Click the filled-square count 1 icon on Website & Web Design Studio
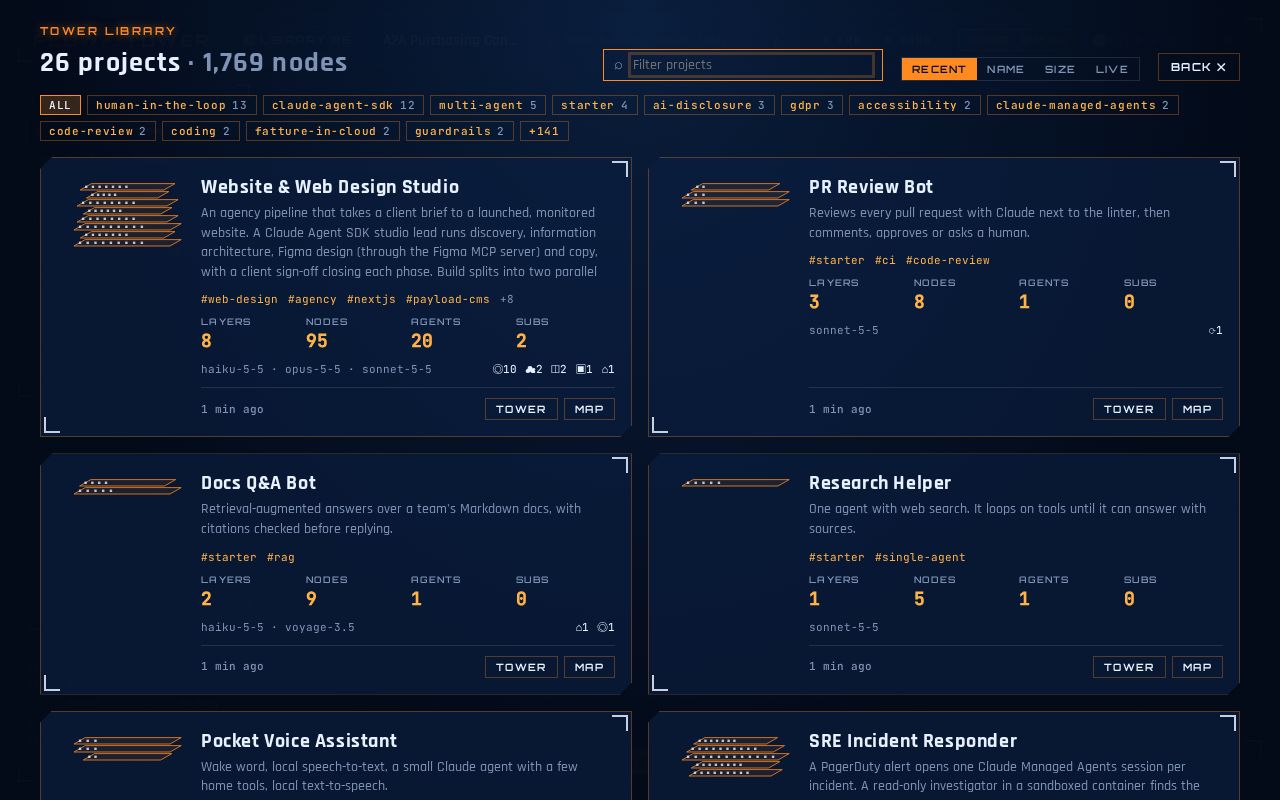Image resolution: width=1280 pixels, height=800 pixels. [x=584, y=369]
